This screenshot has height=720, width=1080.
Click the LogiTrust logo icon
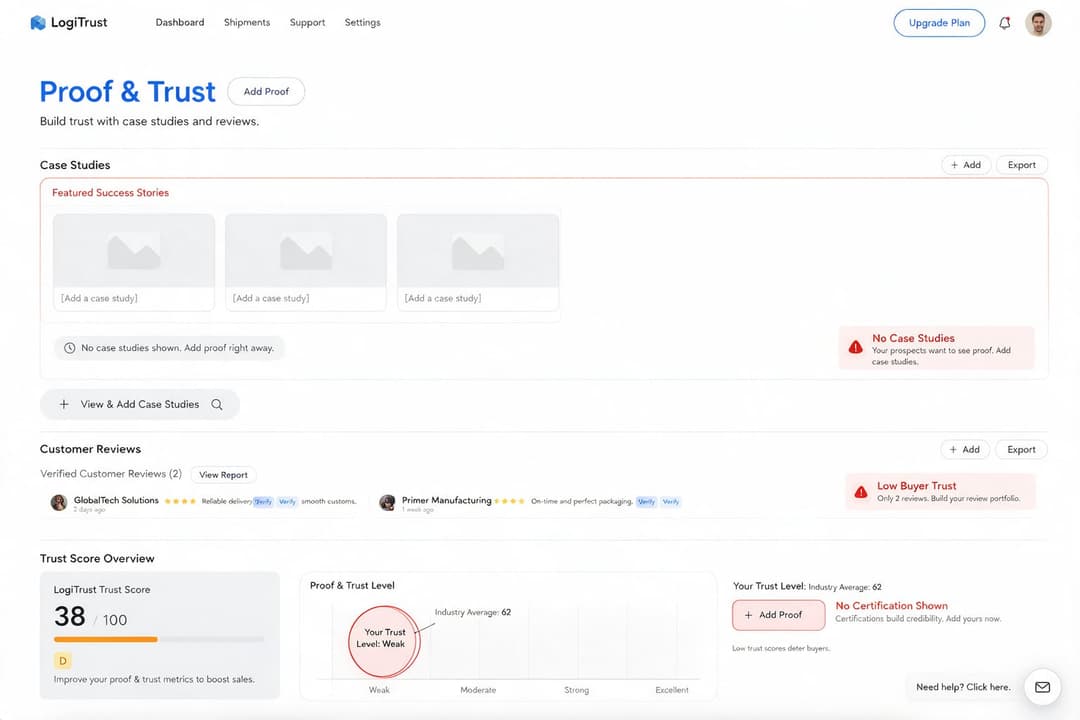pyautogui.click(x=38, y=23)
